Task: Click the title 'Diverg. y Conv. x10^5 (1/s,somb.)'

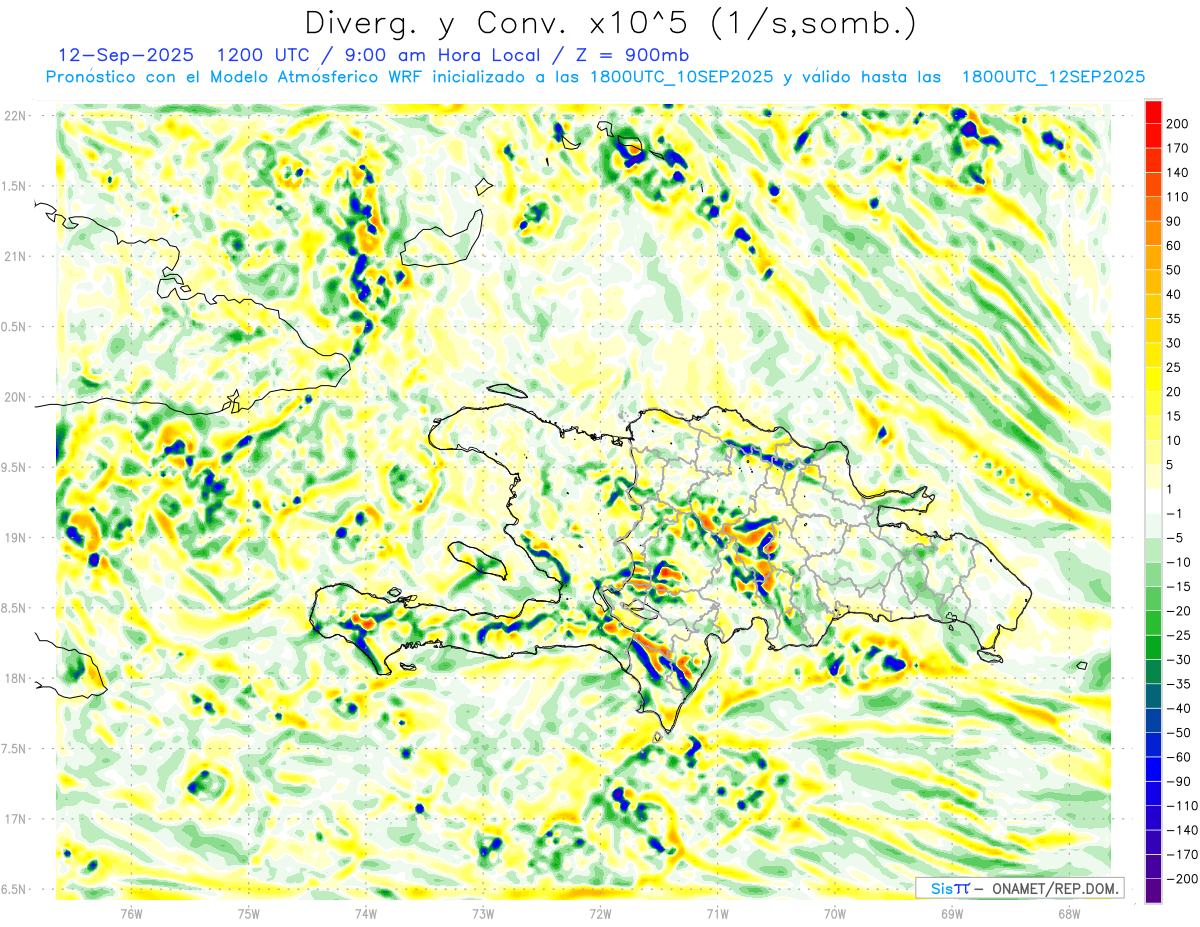Action: click(x=610, y=23)
